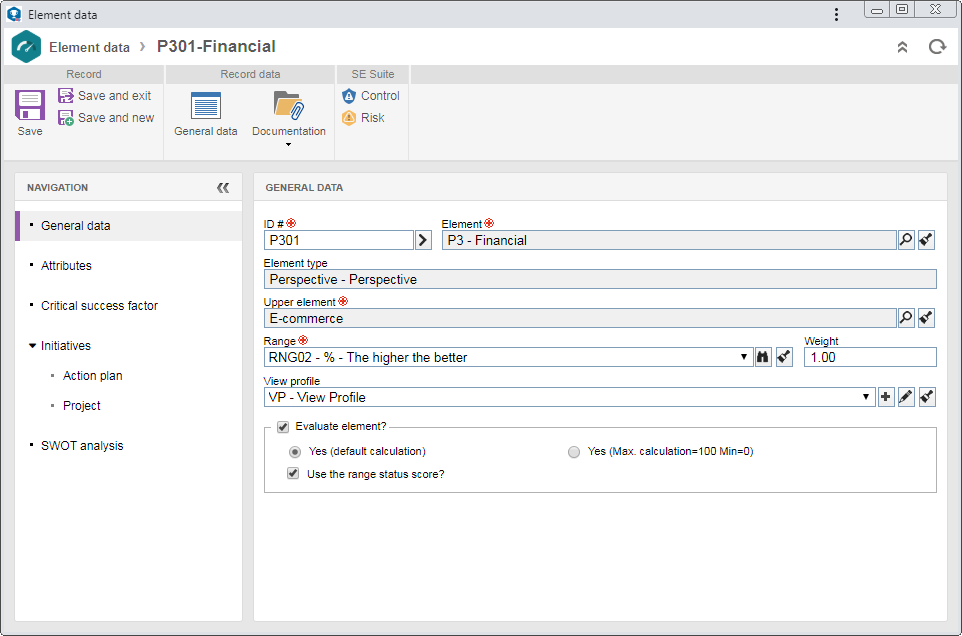Open Critical success factor section
This screenshot has height=636, width=962.
click(99, 305)
